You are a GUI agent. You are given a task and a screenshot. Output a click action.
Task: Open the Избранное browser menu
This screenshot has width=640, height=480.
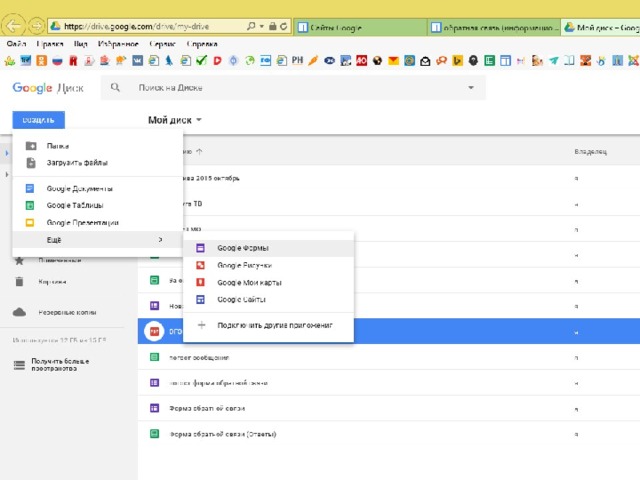click(x=118, y=45)
